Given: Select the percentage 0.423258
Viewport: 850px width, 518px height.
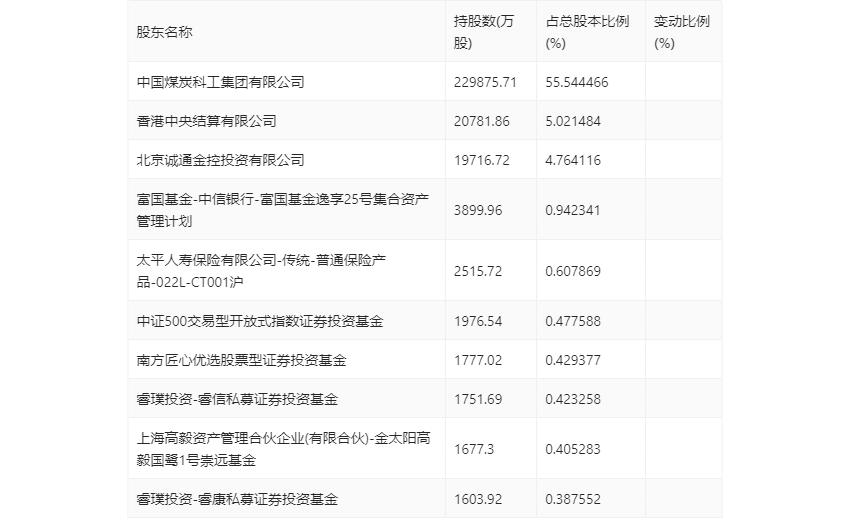Looking at the screenshot, I should click(x=573, y=399).
